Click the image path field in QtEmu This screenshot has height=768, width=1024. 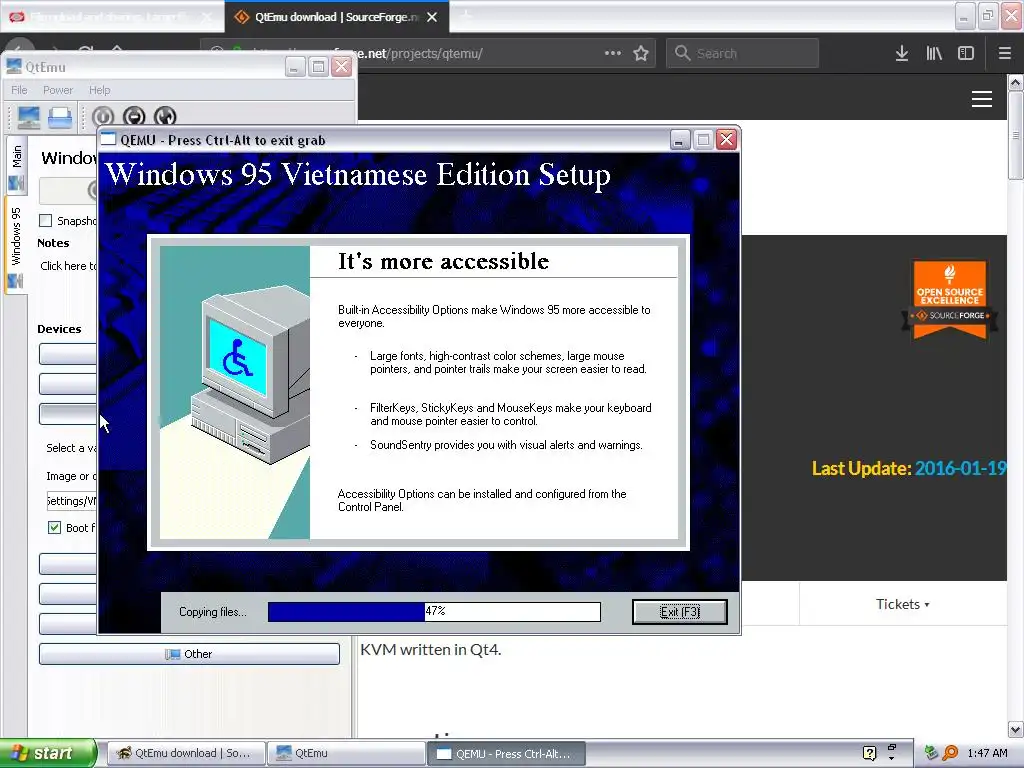point(71,501)
